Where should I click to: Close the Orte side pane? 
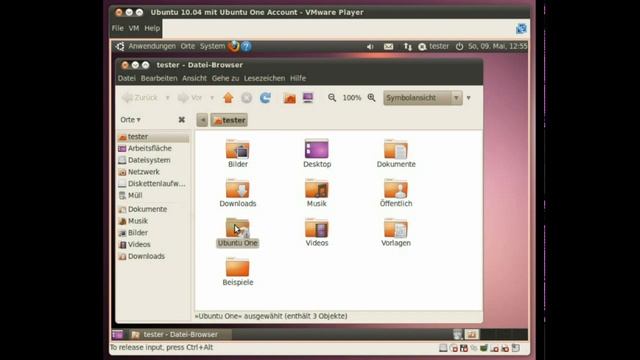point(182,120)
